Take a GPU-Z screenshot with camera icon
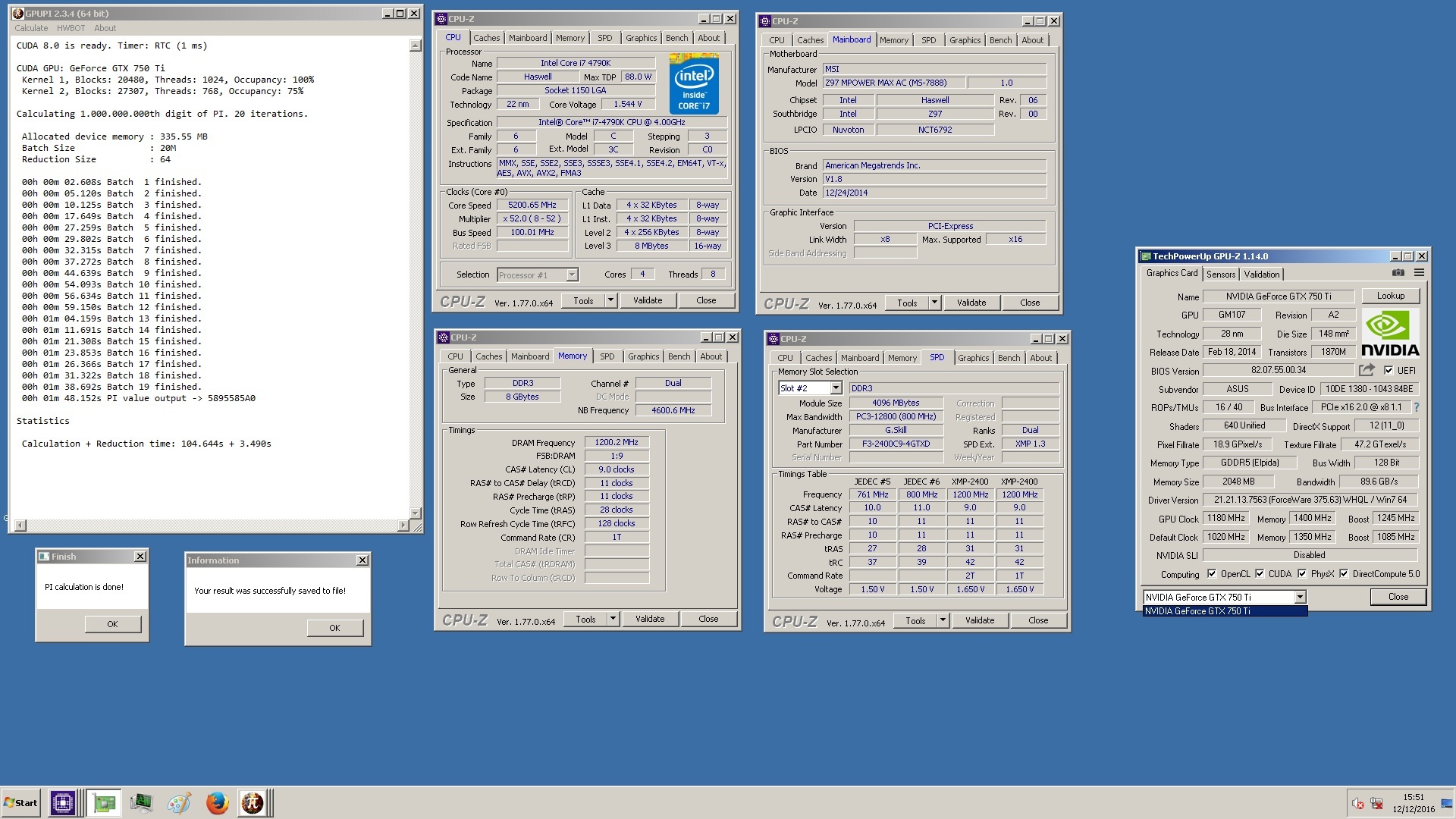The width and height of the screenshot is (1456, 819). 1398,273
